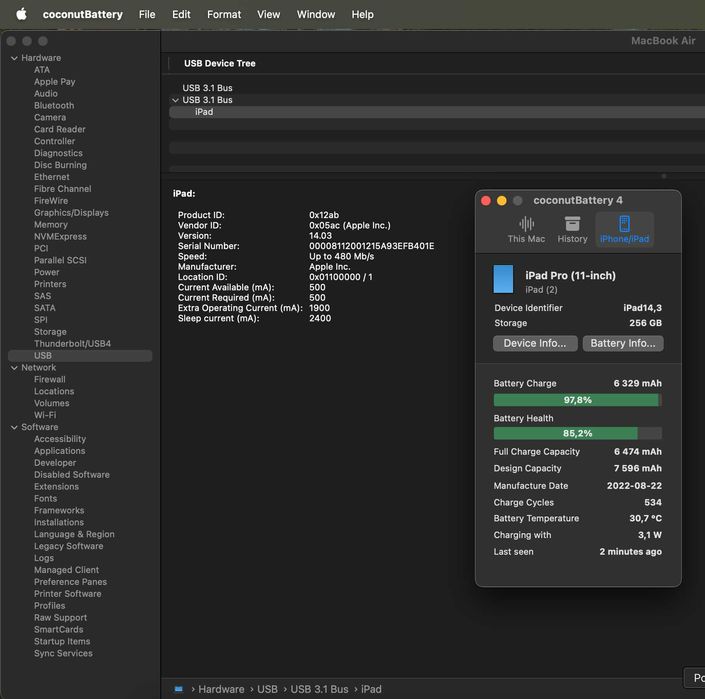Click the Battery Charge progress bar
Viewport: 705px width, 699px height.
click(x=577, y=400)
